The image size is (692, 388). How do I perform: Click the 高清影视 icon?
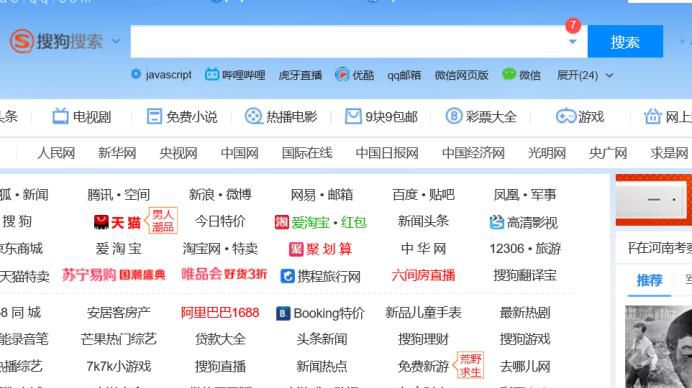point(496,222)
